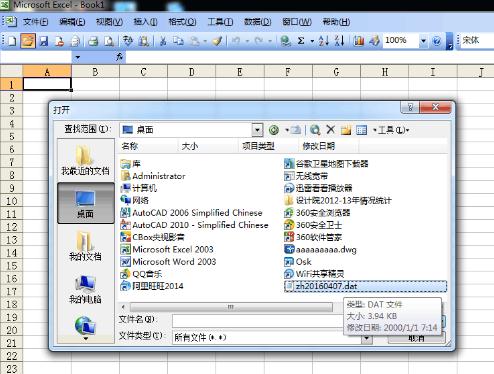Close the Open dialog with X
This screenshot has width=494, height=374.
point(436,107)
